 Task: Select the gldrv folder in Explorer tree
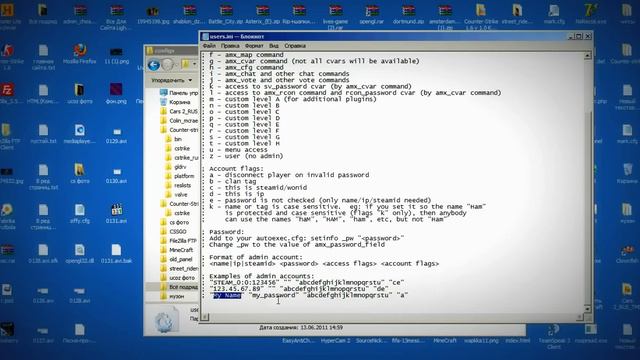tap(176, 167)
